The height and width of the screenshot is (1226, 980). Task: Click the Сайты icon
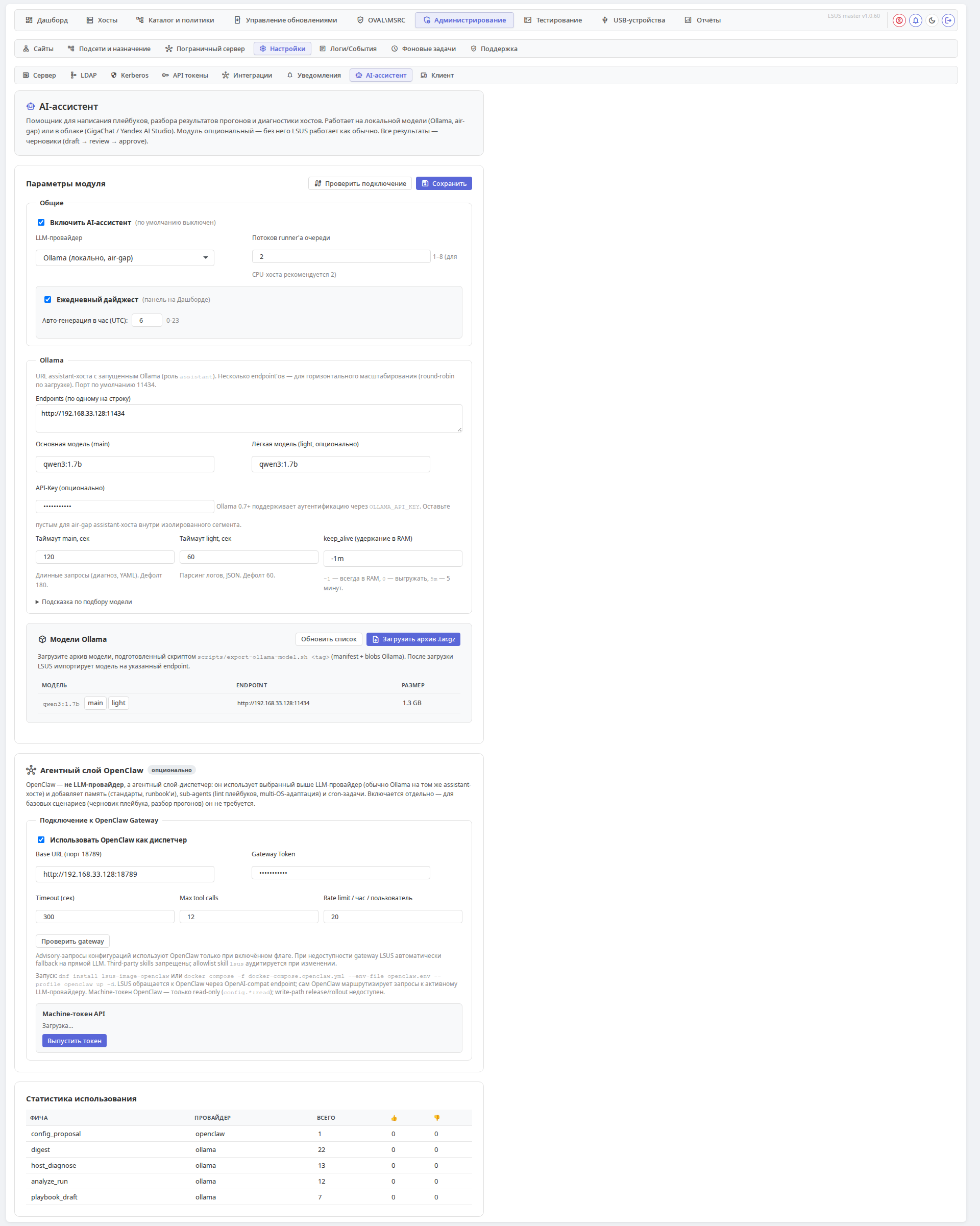point(26,49)
